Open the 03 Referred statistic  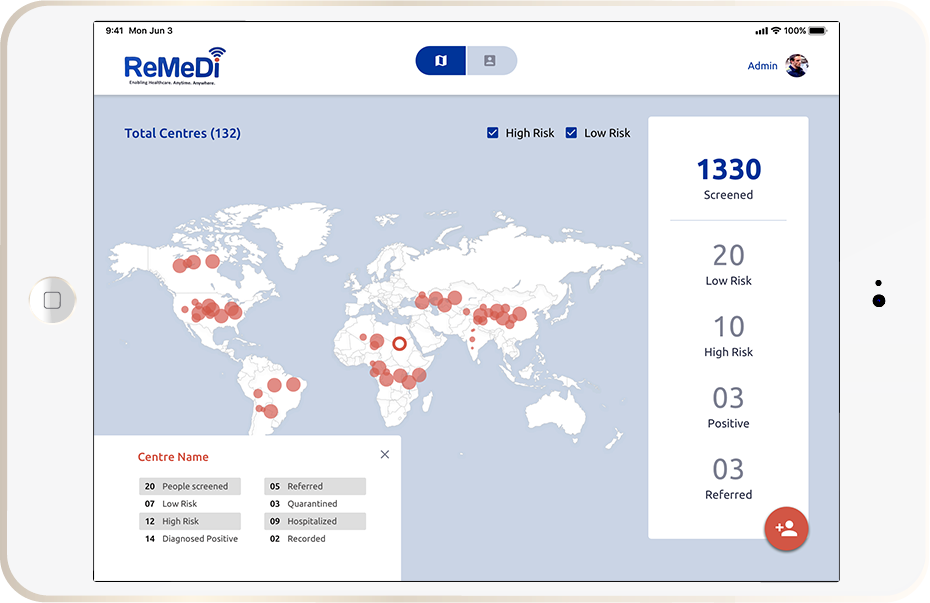tap(728, 478)
